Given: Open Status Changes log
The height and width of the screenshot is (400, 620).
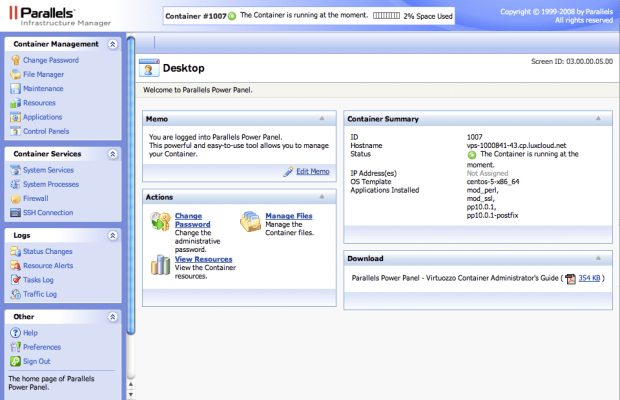Looking at the screenshot, I should click(x=47, y=251).
